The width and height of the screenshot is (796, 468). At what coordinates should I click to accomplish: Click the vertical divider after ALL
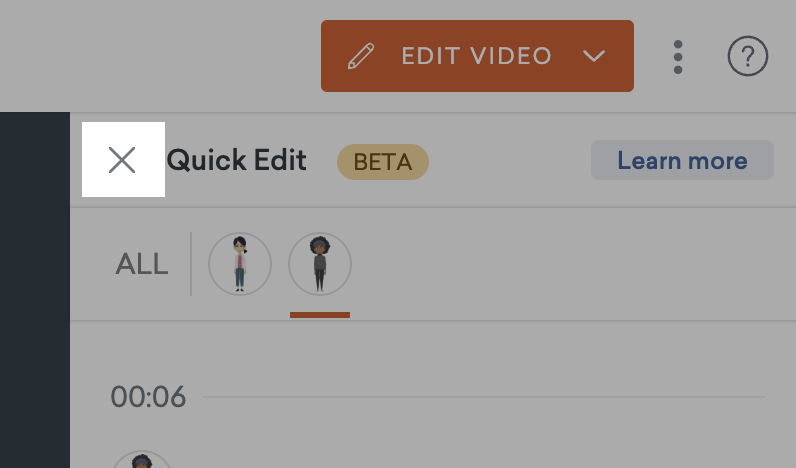[191, 264]
